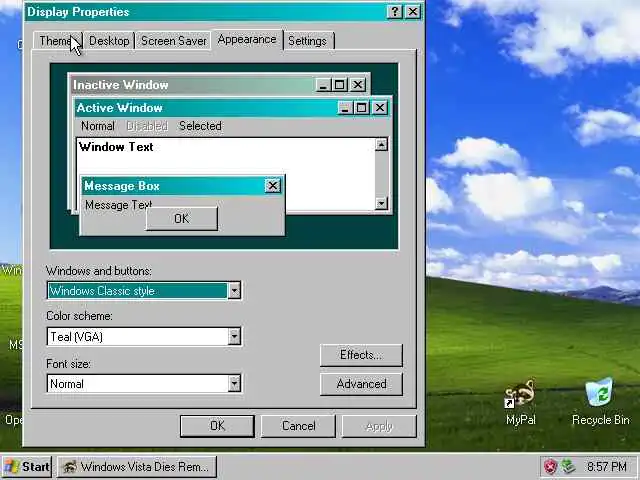Click the Selected preview menu item
This screenshot has width=640, height=480.
point(200,126)
